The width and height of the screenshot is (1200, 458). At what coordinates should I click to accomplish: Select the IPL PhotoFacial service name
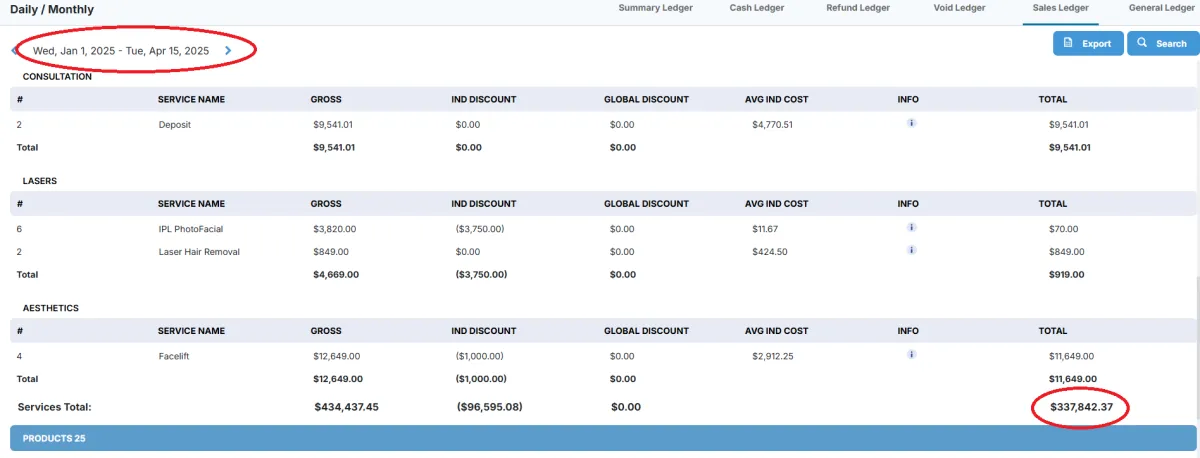point(192,229)
